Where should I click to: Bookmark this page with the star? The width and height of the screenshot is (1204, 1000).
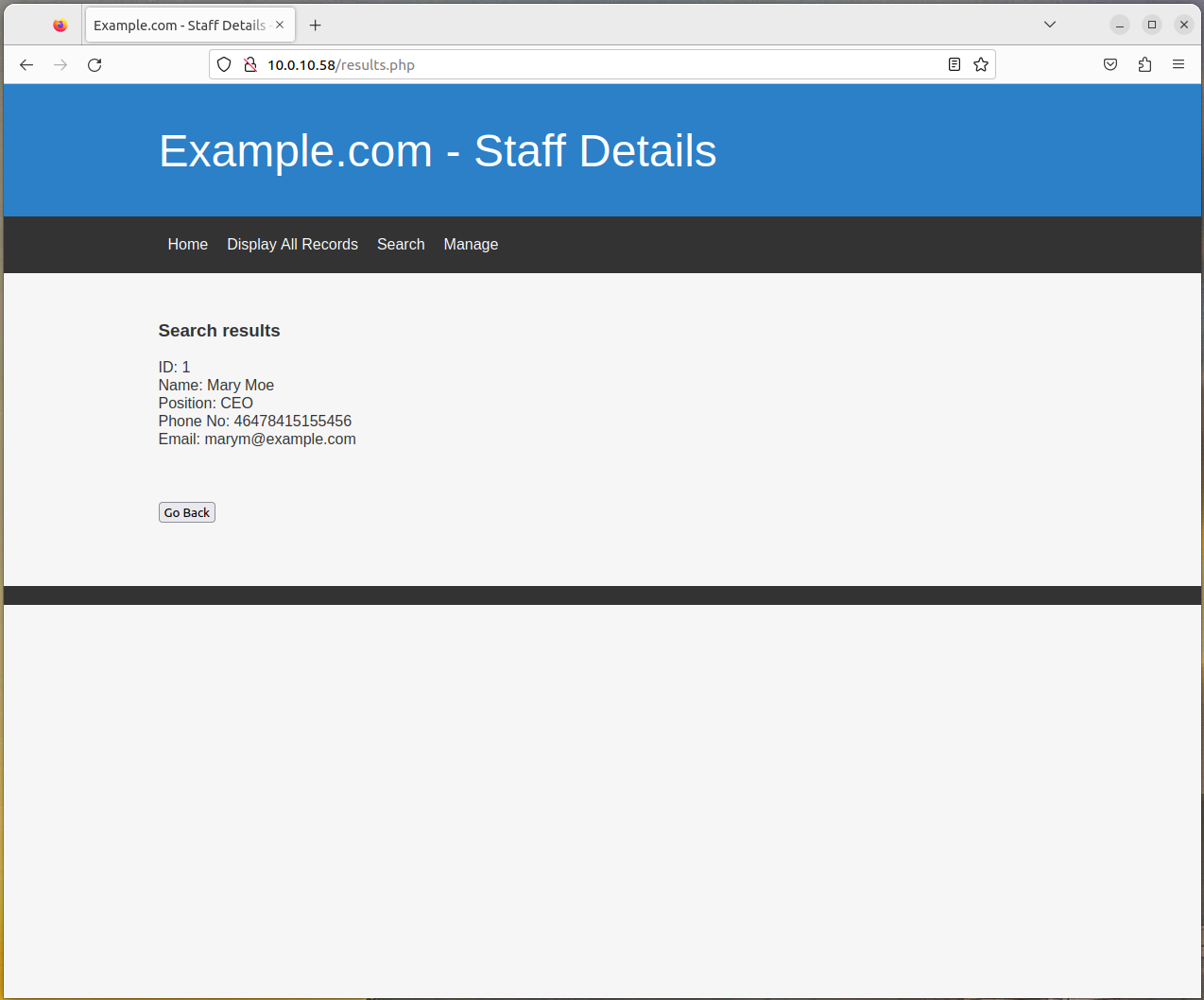[981, 65]
